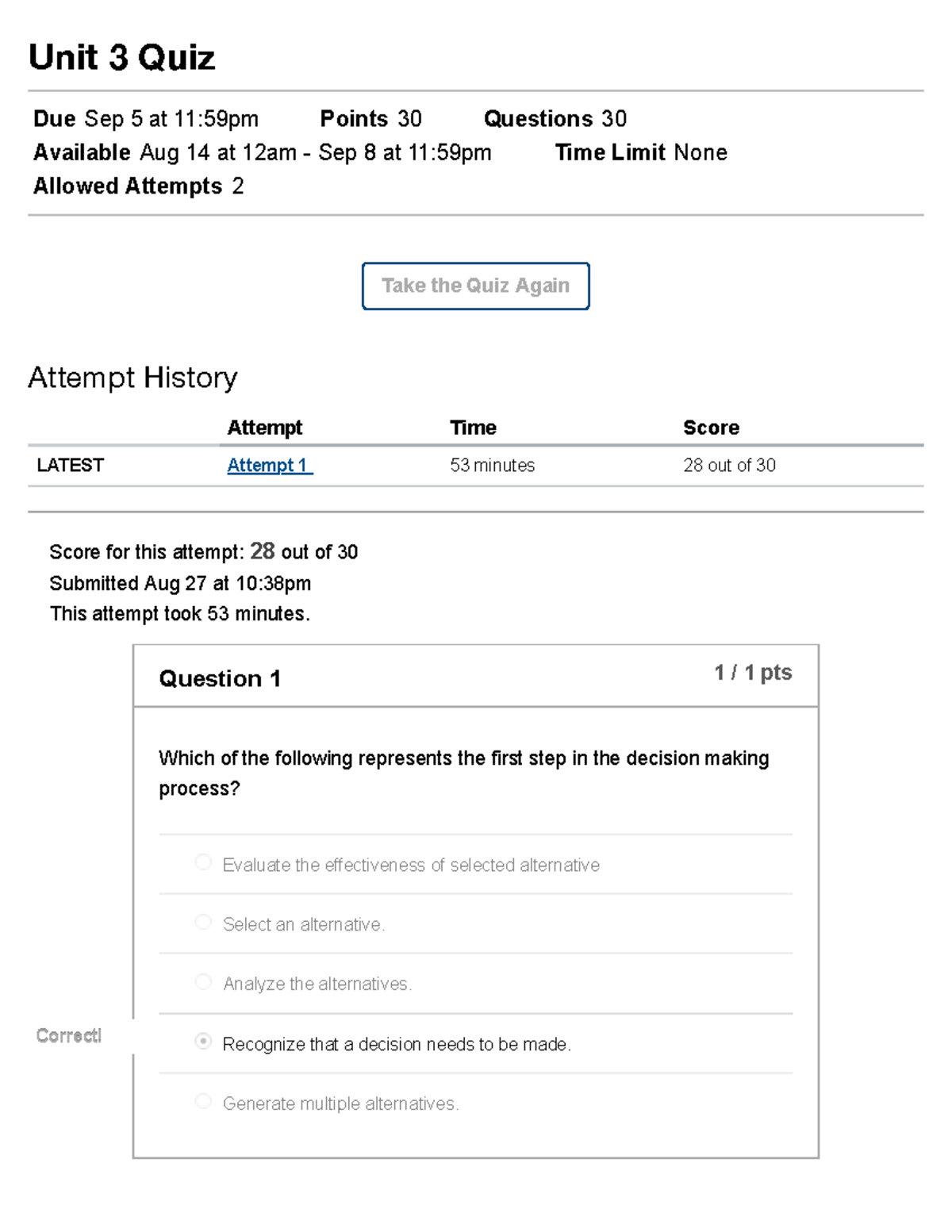Click the Correct! answer indicator
Viewport: 952px width, 1232px height.
69,1036
